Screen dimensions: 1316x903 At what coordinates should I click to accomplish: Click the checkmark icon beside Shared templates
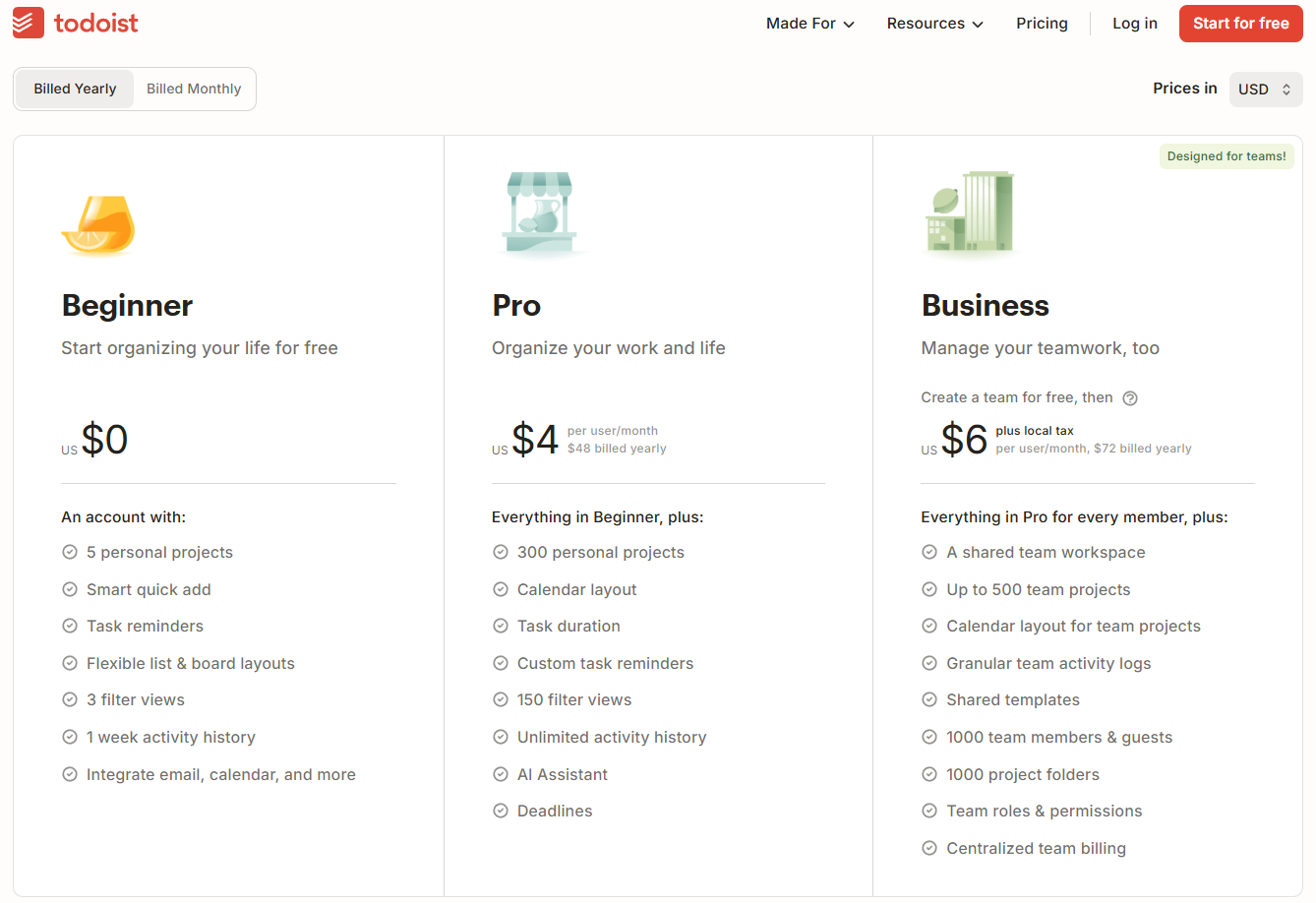pyautogui.click(x=929, y=700)
